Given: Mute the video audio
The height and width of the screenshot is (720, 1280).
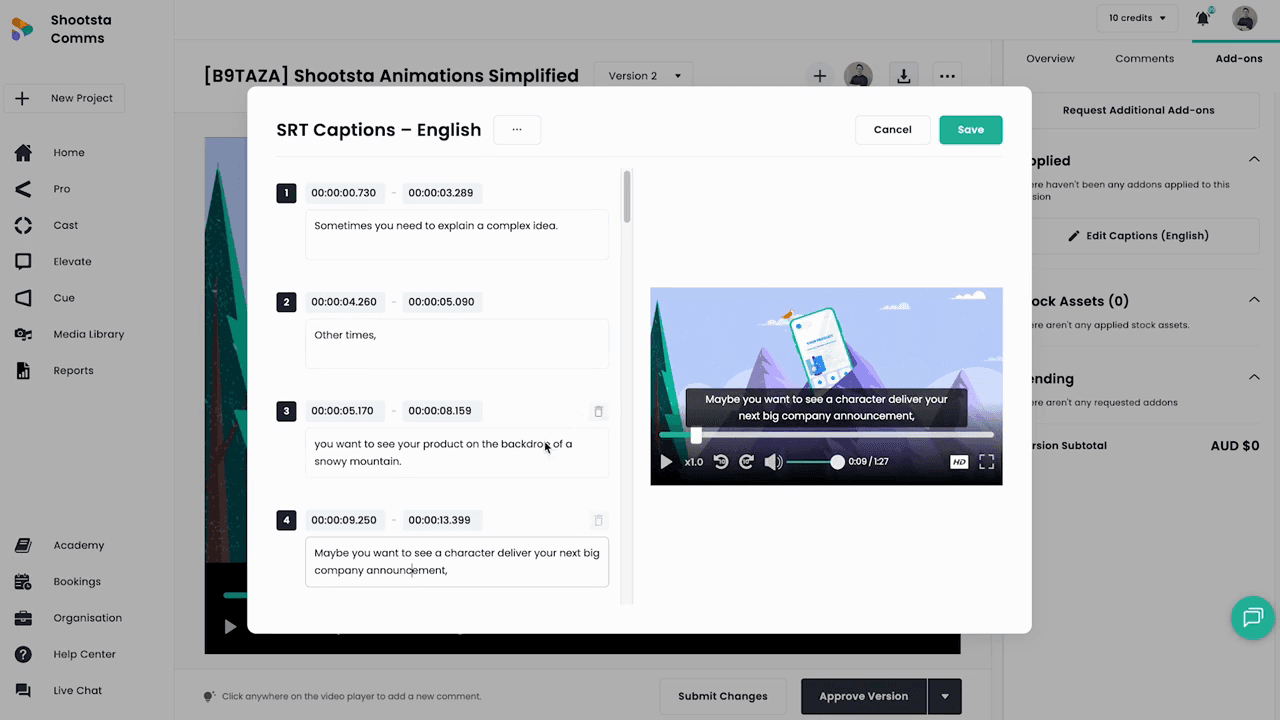Looking at the screenshot, I should [773, 461].
